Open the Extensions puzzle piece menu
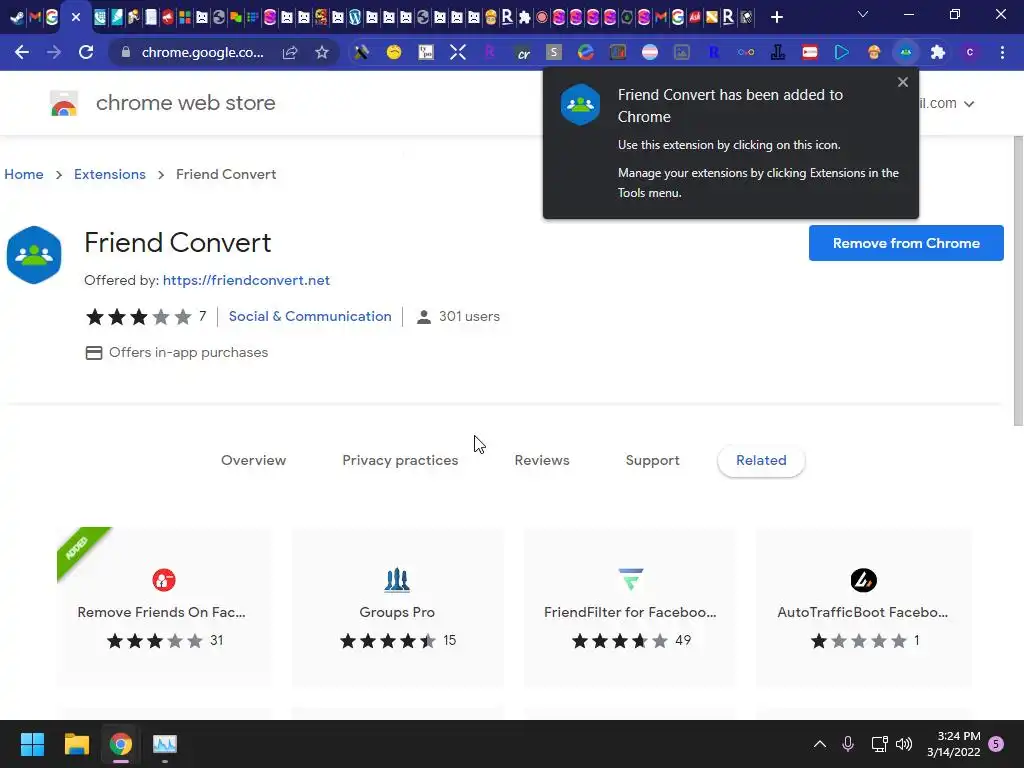The image size is (1024, 768). [x=938, y=52]
